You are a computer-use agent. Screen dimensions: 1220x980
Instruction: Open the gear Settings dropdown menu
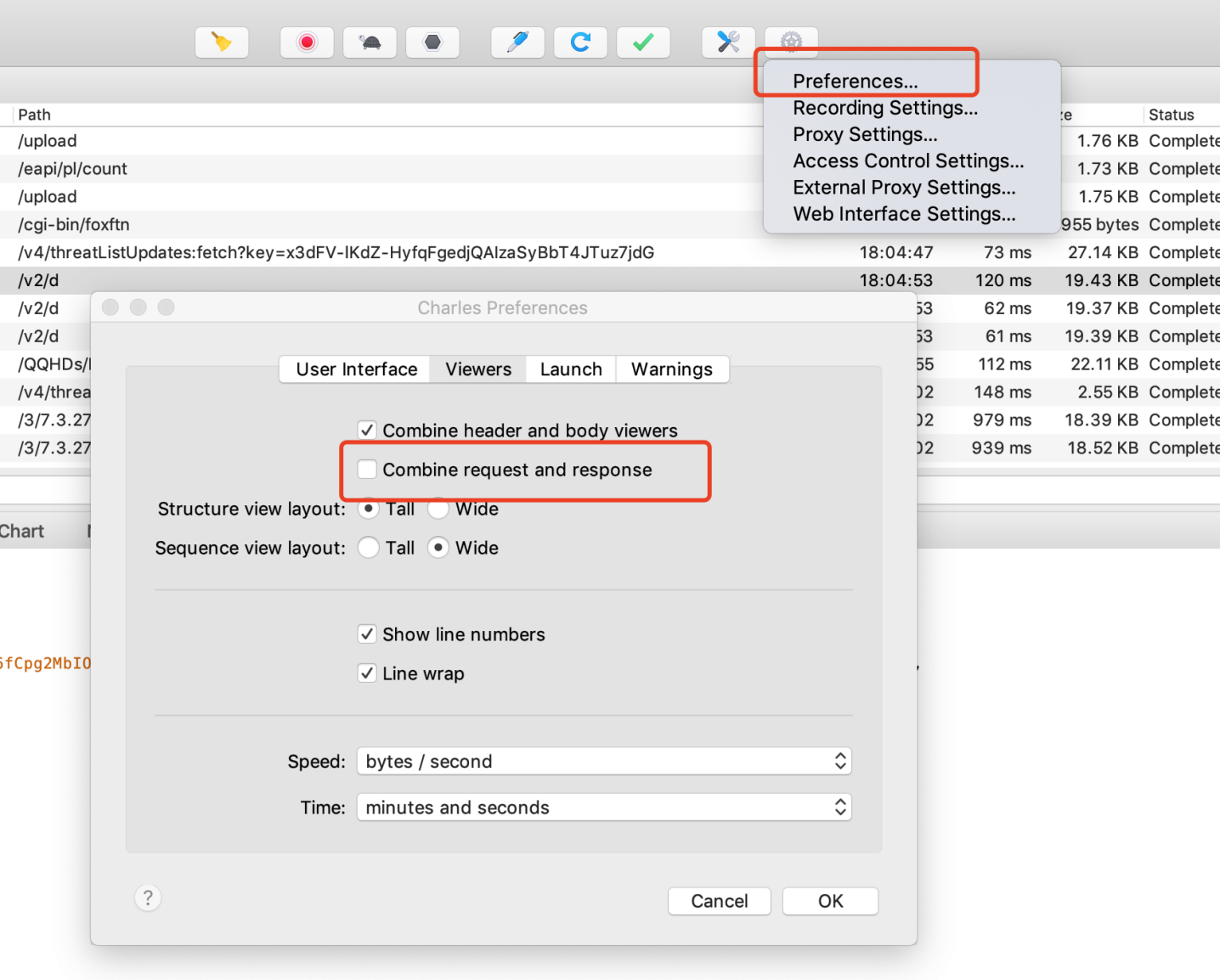point(791,42)
